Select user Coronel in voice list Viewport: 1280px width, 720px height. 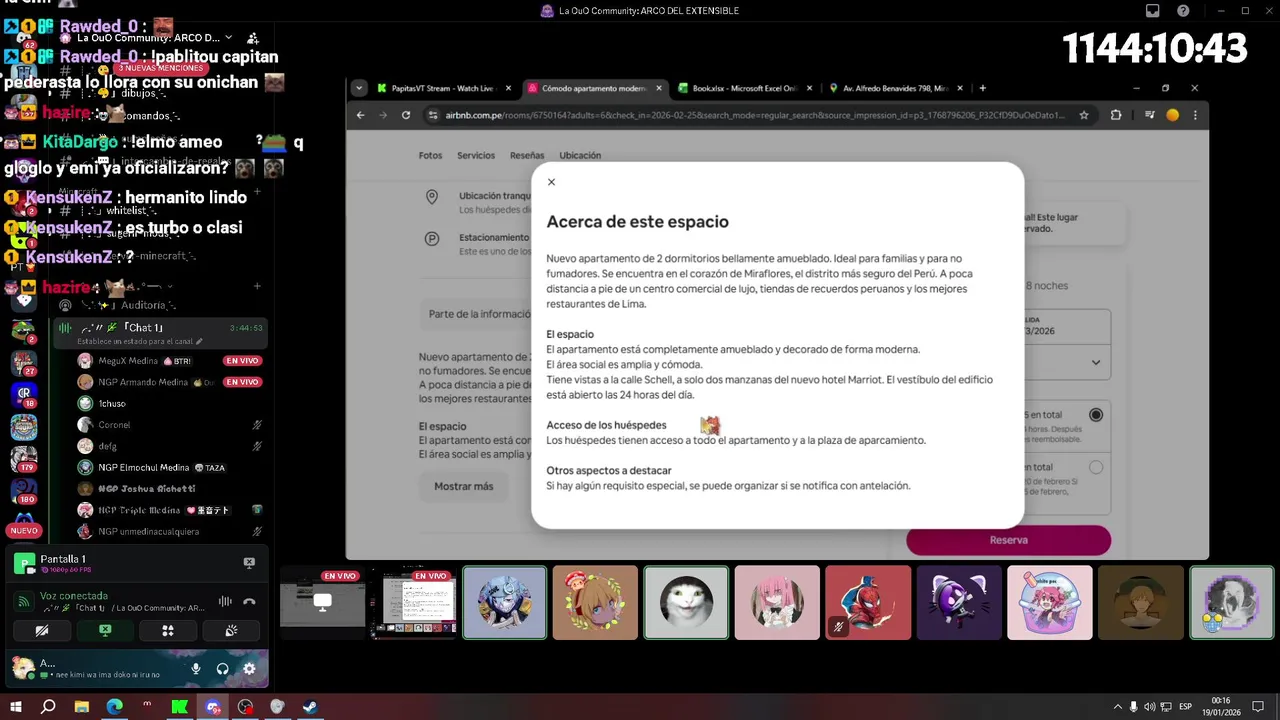(x=168, y=425)
